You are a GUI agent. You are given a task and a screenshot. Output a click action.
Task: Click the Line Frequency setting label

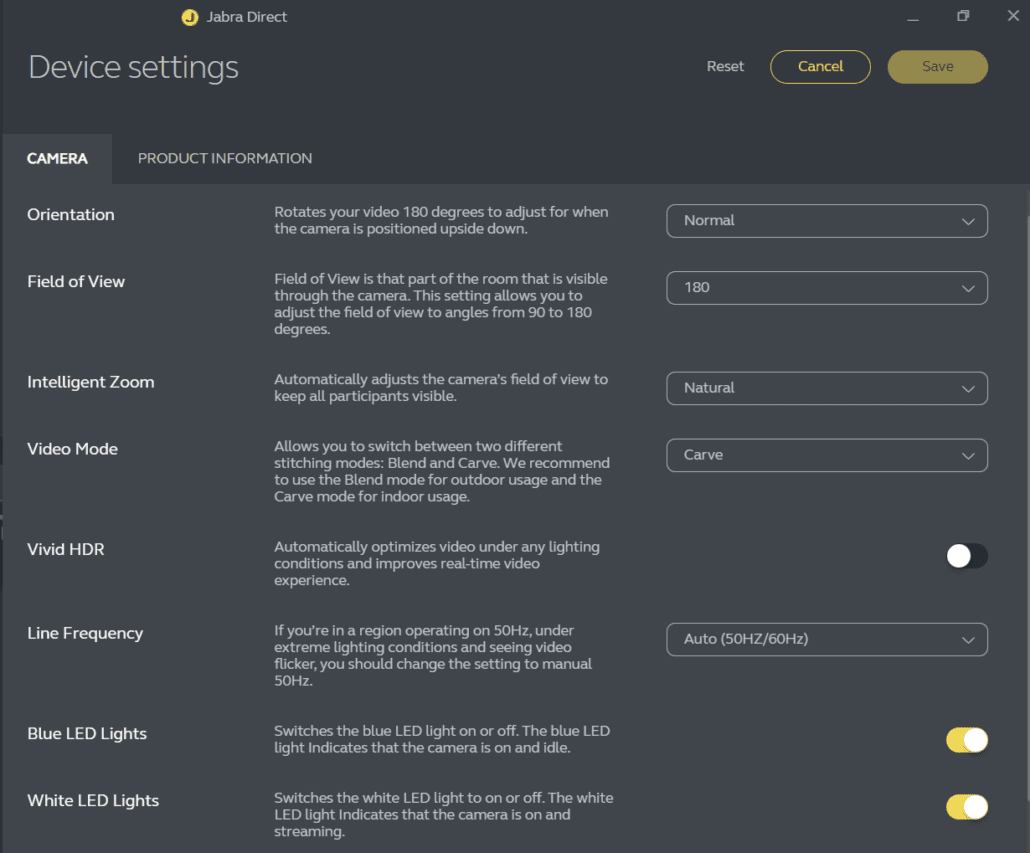pos(85,634)
